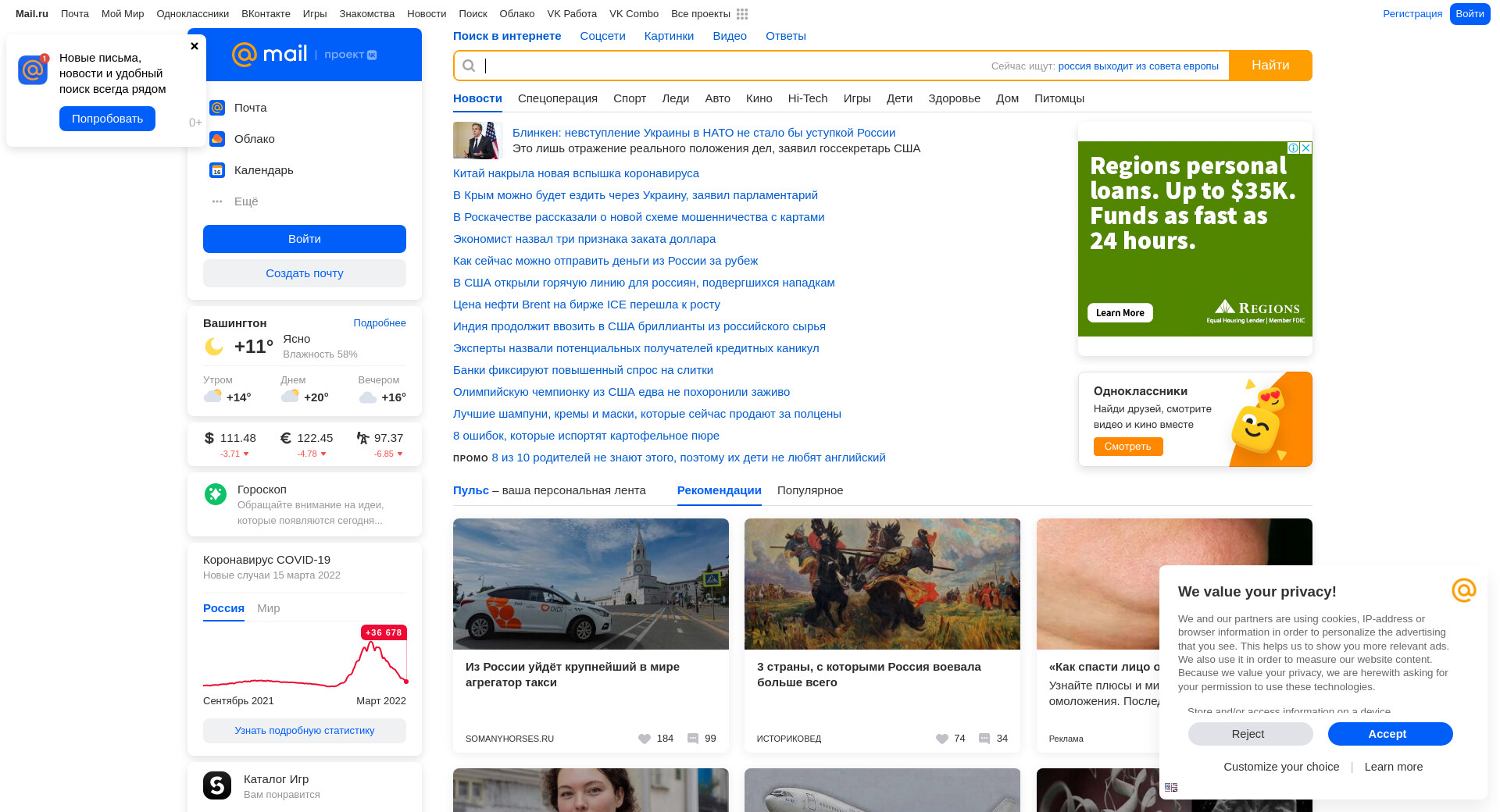Close the Regions ad with X icon
The height and width of the screenshot is (812, 1500).
coord(1306,148)
